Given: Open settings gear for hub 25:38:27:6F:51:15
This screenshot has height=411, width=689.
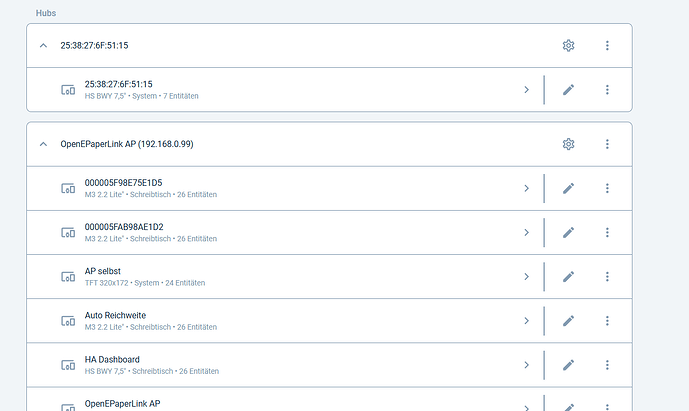Looking at the screenshot, I should point(568,45).
